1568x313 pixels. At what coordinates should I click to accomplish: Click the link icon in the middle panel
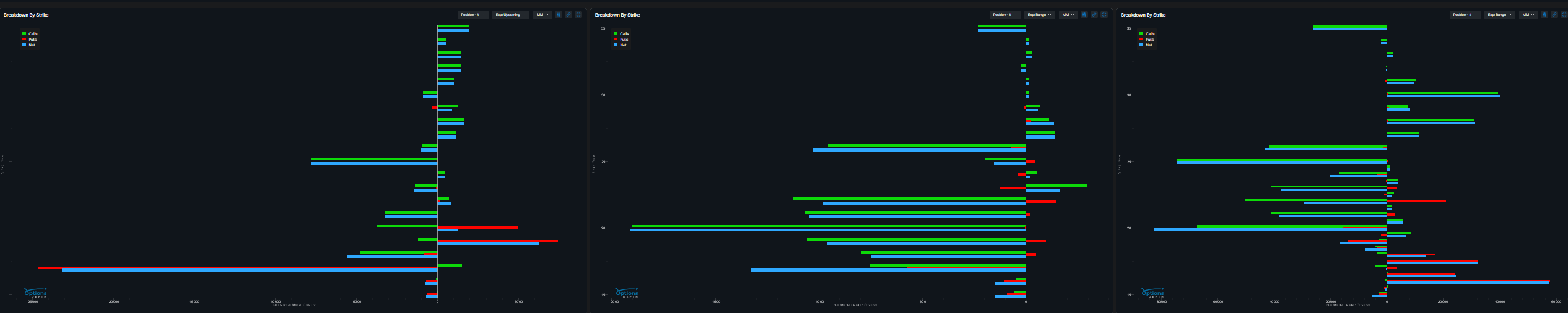[x=1094, y=15]
